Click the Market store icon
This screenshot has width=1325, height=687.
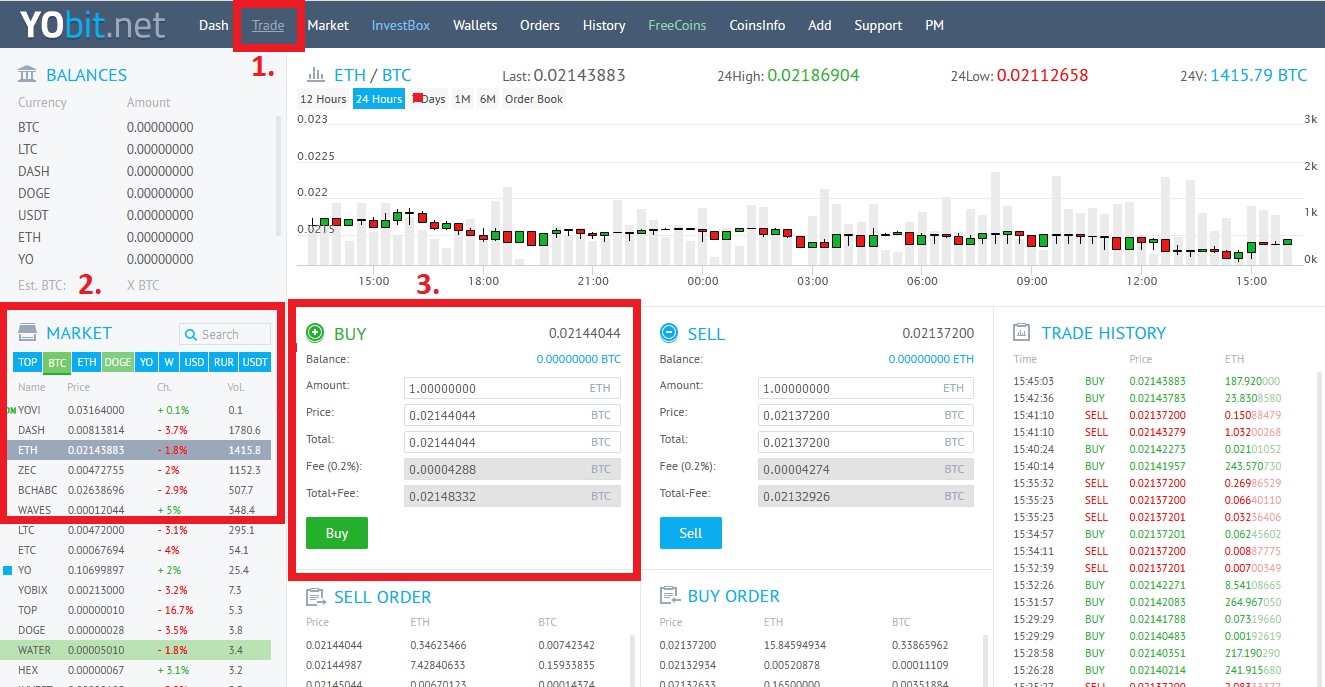coord(28,332)
